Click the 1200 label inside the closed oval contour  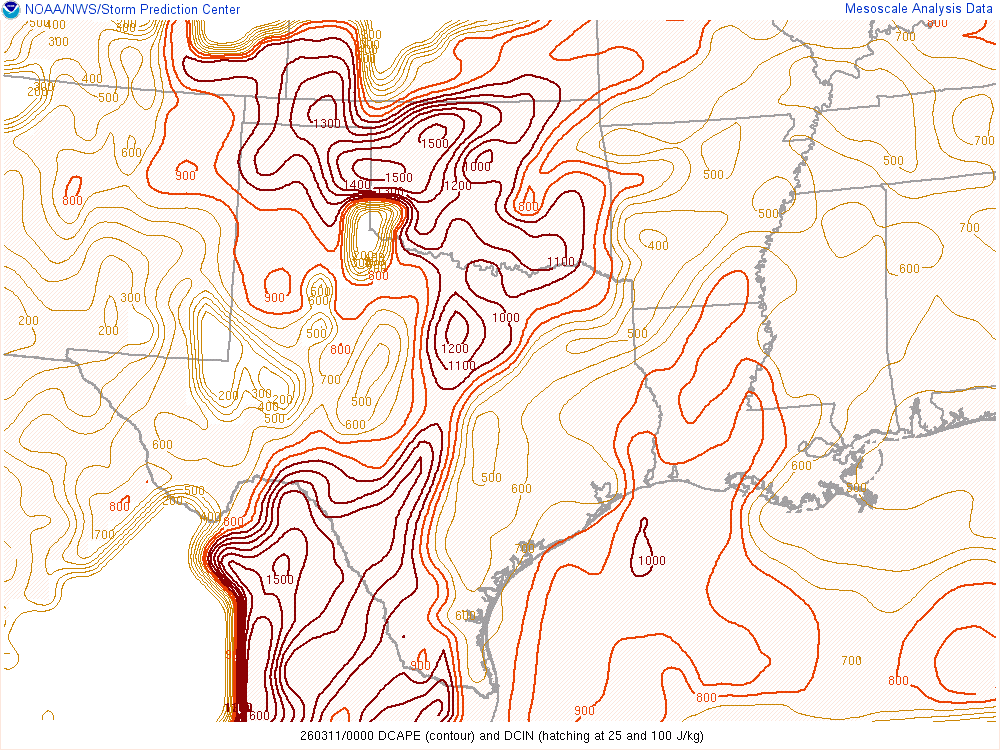pos(455,349)
